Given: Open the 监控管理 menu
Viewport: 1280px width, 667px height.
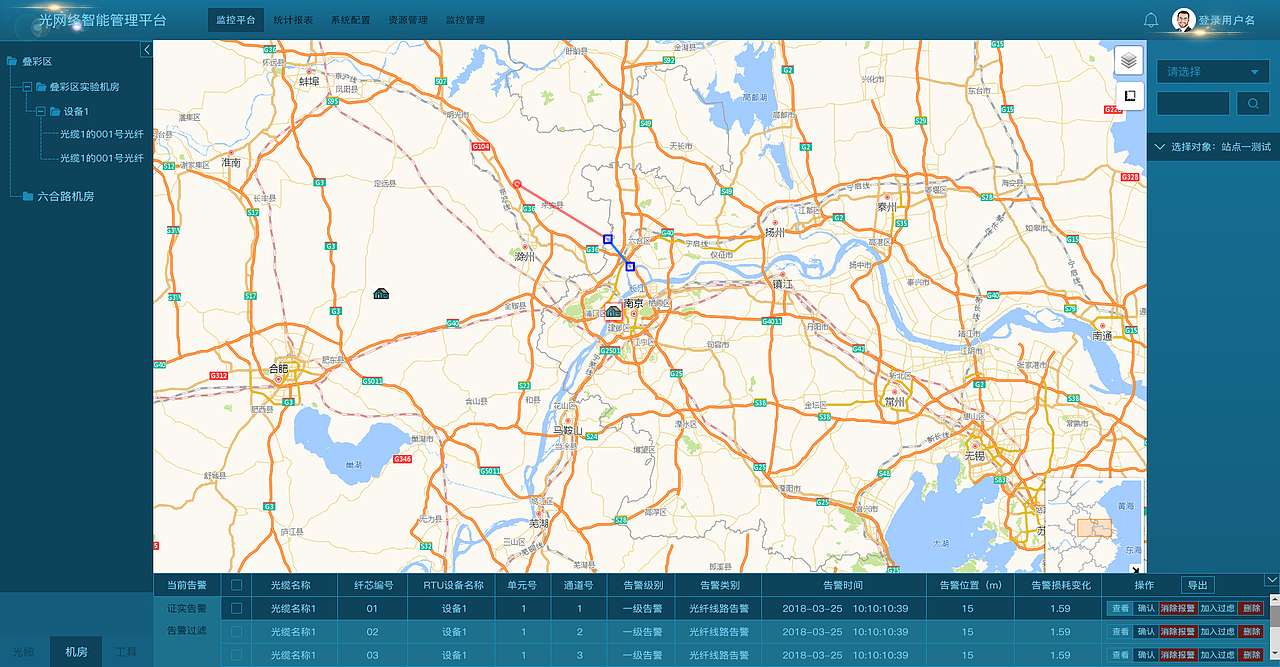Looking at the screenshot, I should 465,20.
